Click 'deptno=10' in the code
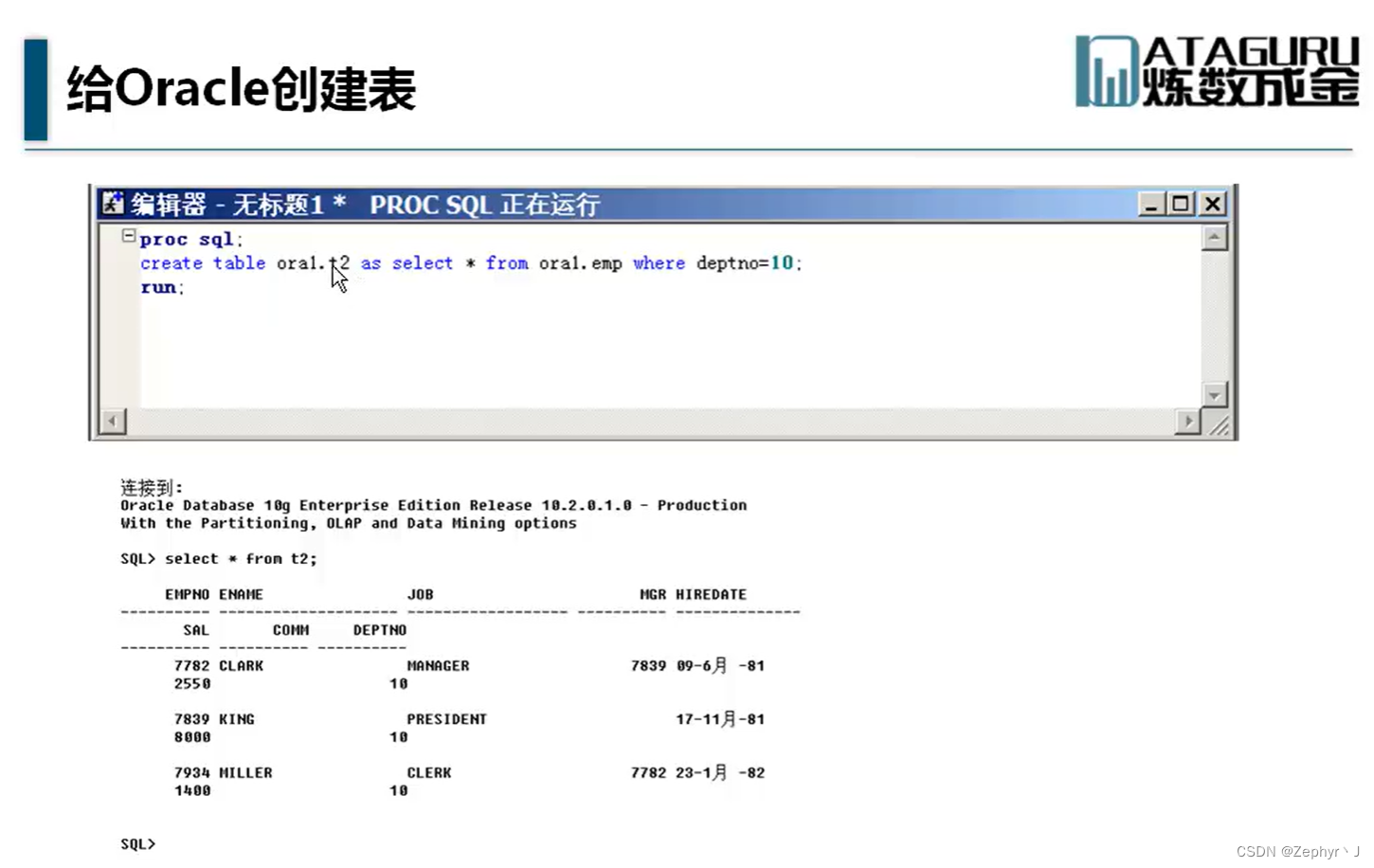Image resolution: width=1374 pixels, height=868 pixels. [x=745, y=263]
